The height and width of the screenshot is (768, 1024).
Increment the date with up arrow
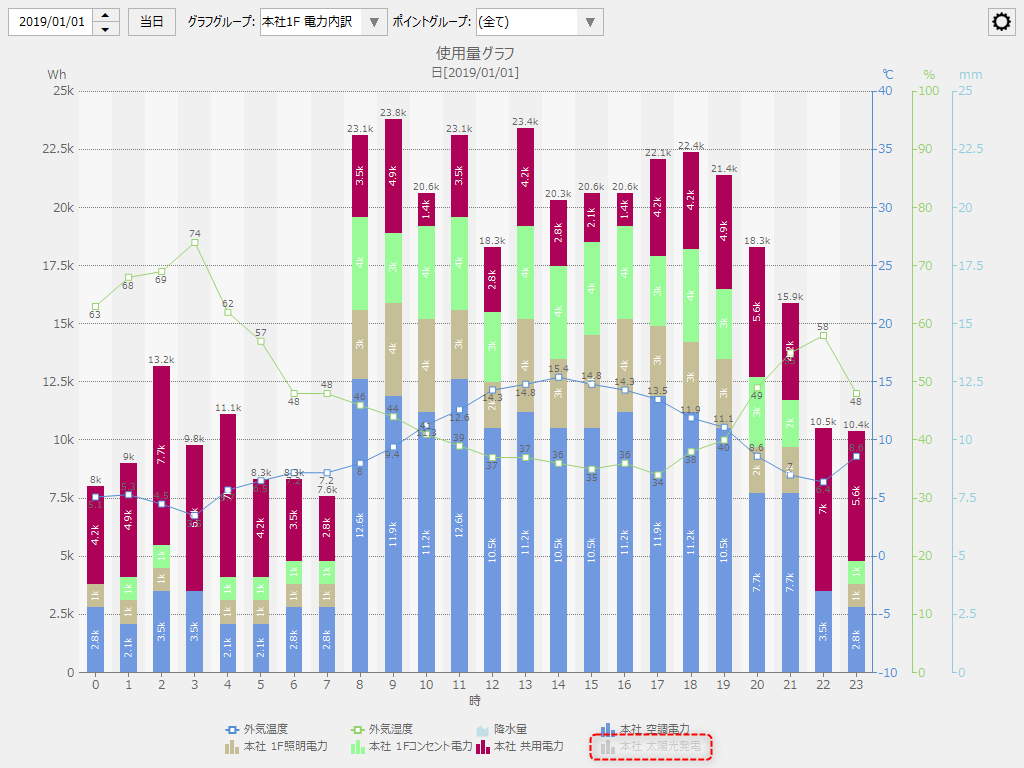tap(106, 15)
